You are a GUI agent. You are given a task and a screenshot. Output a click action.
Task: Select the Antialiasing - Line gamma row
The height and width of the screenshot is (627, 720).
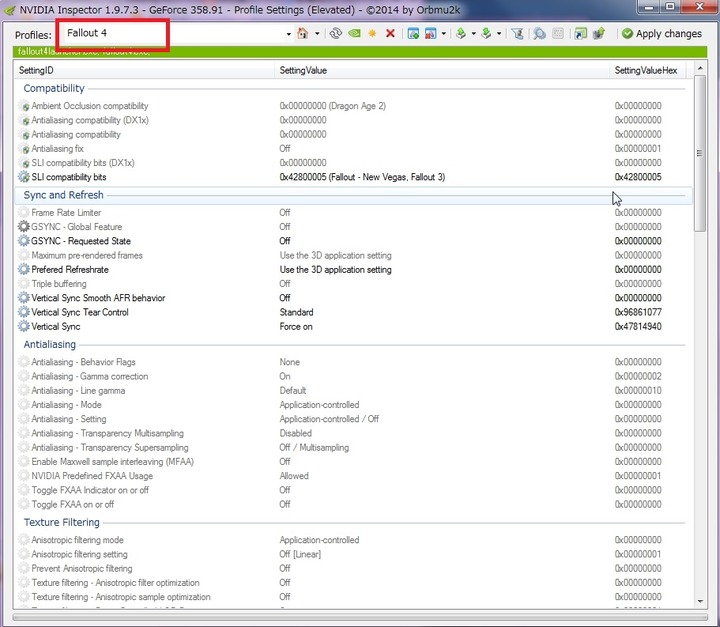coord(354,390)
